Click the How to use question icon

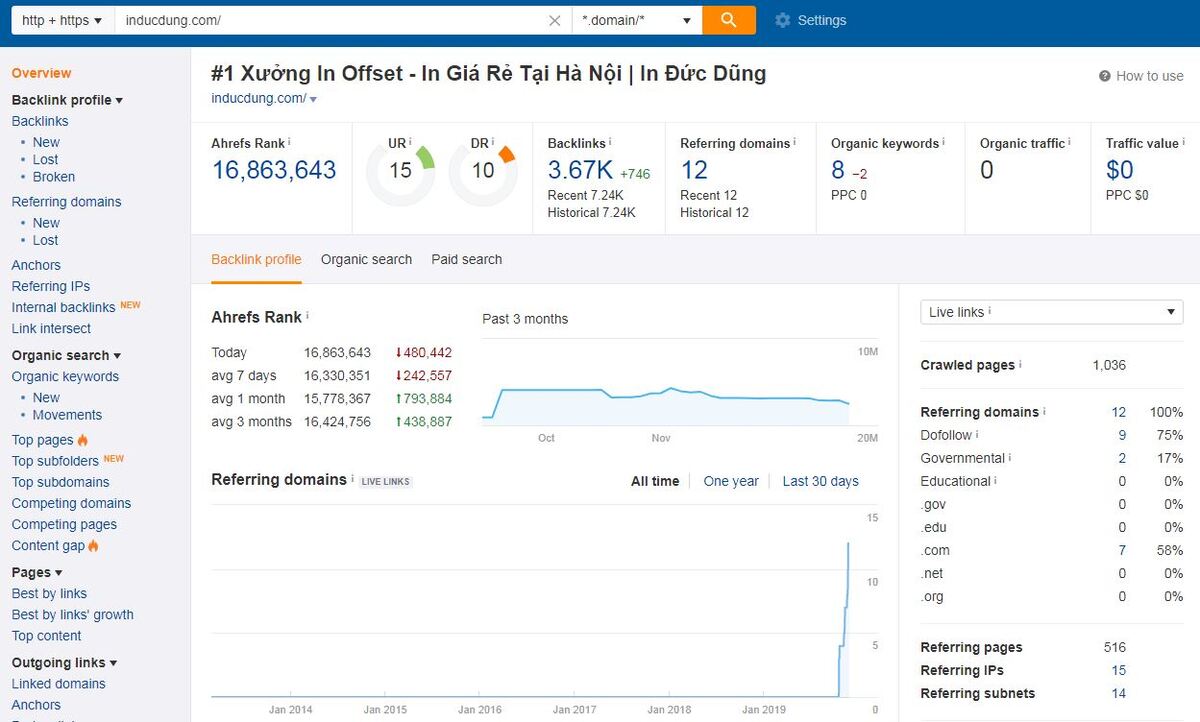1105,76
